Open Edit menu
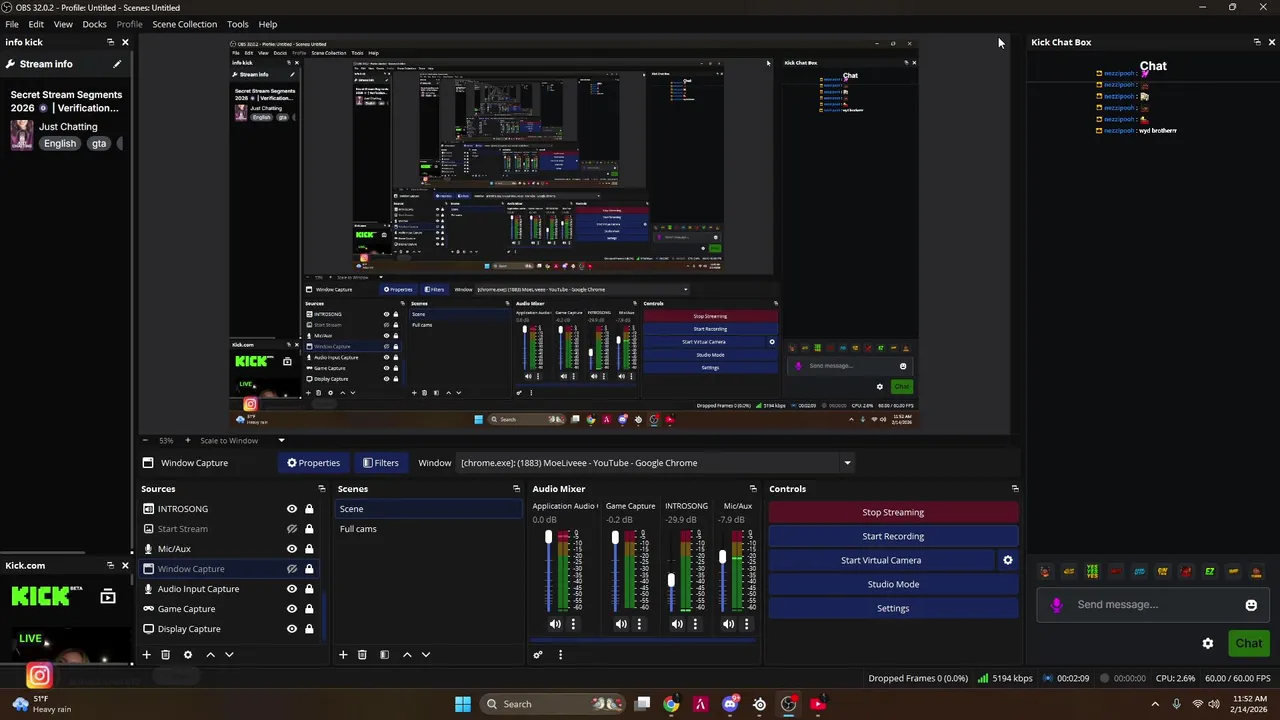Viewport: 1280px width, 720px height. 36,24
